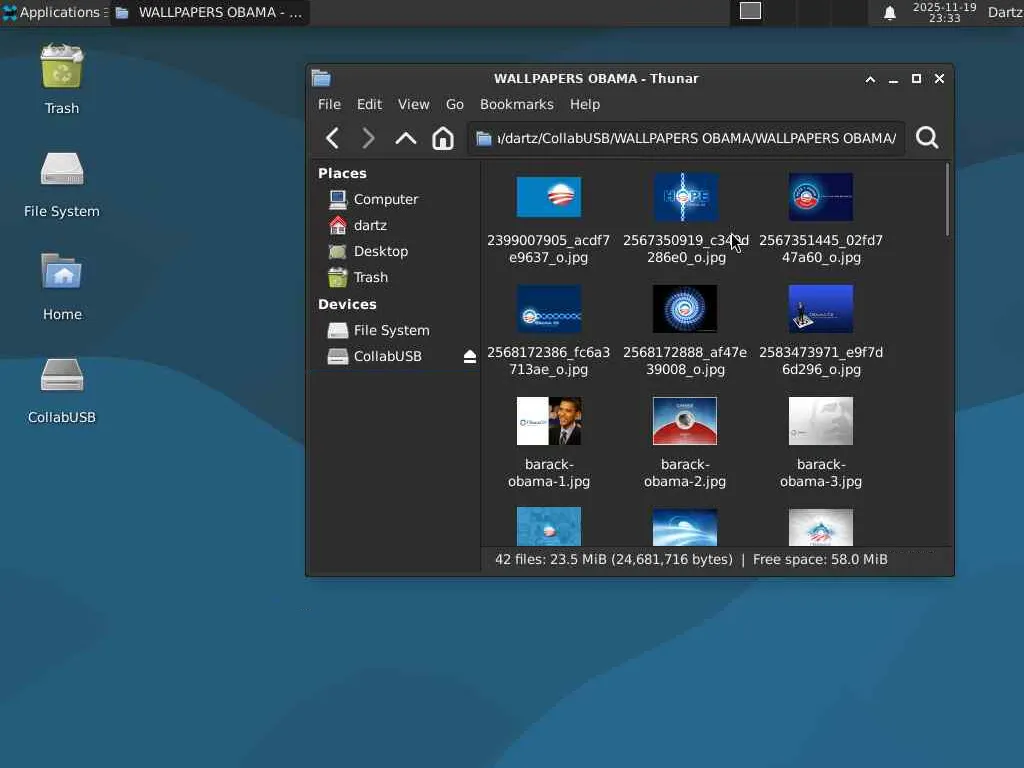Open the Bookmarks menu
Viewport: 1024px width, 768px height.
click(x=516, y=104)
